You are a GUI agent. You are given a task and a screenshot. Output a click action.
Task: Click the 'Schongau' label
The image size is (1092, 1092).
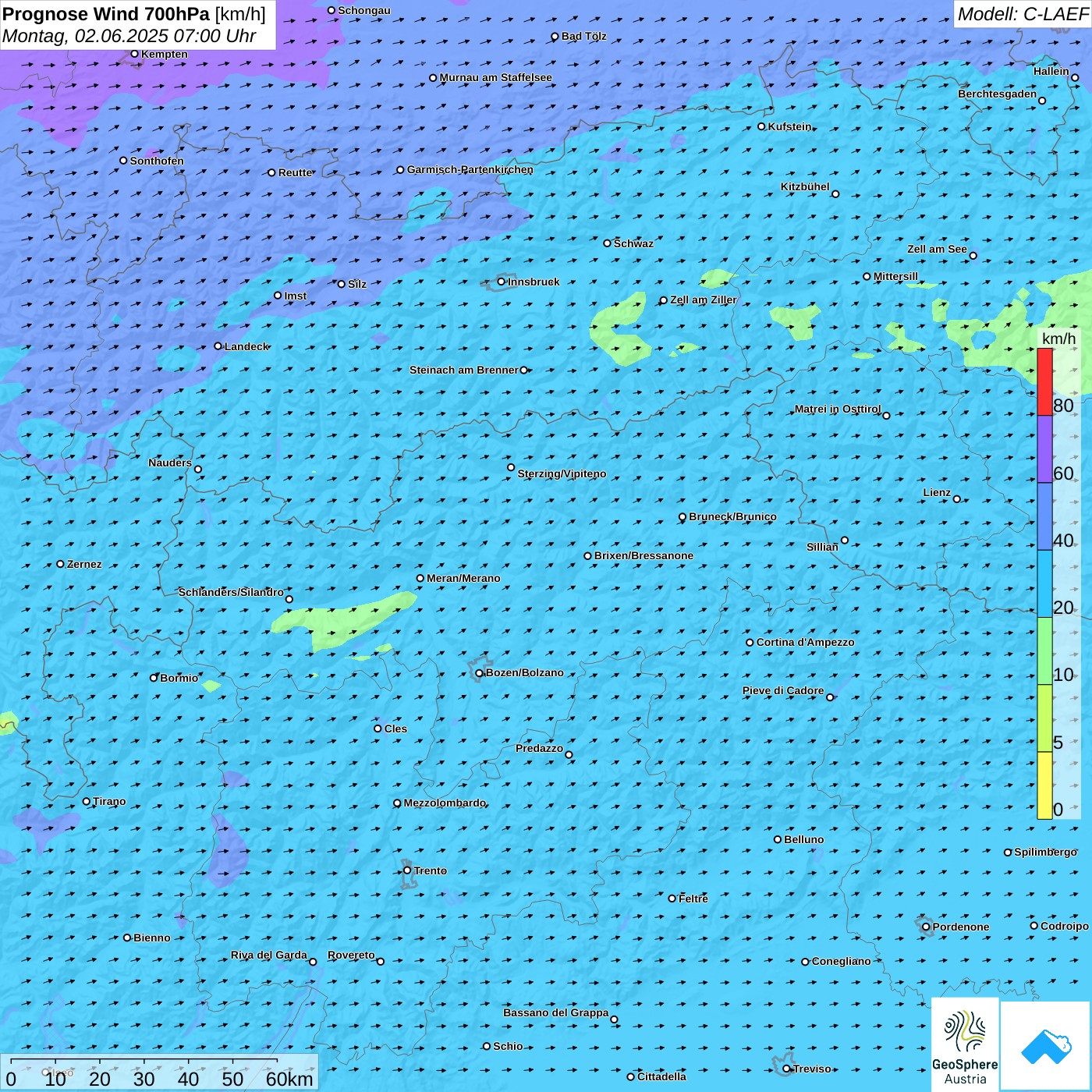pyautogui.click(x=364, y=10)
